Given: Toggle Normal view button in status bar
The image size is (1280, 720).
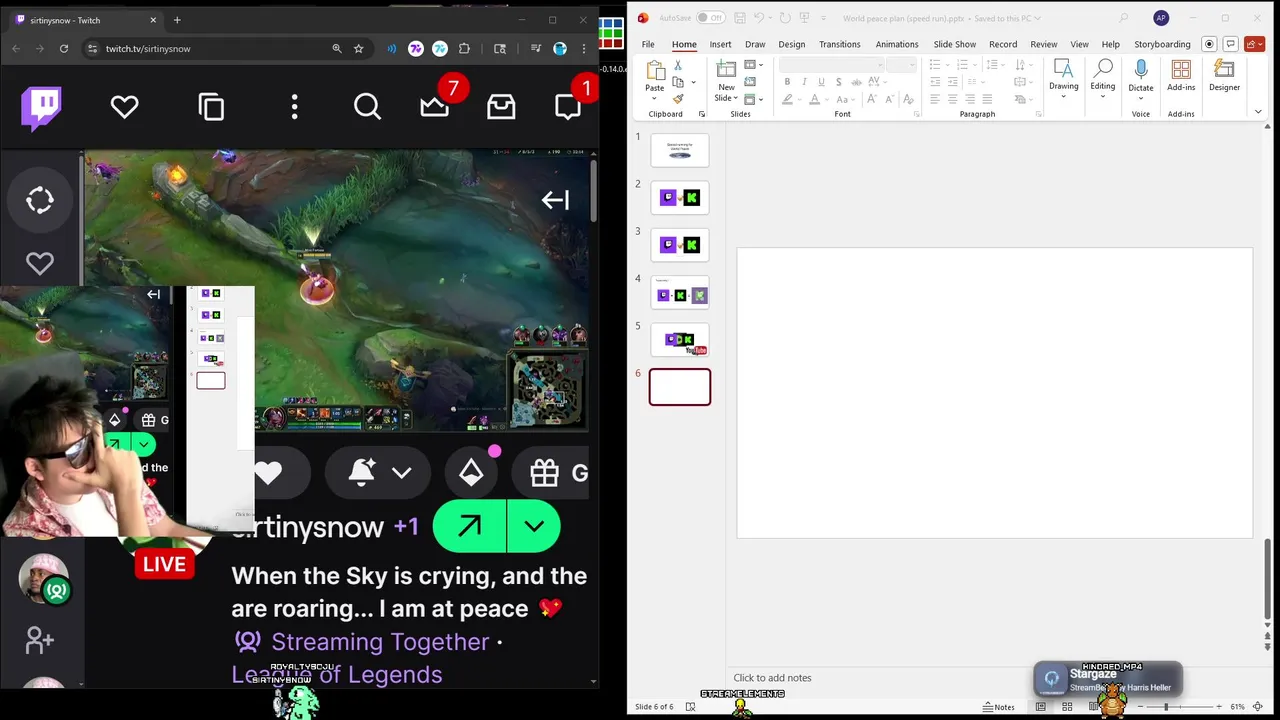Looking at the screenshot, I should [1041, 707].
